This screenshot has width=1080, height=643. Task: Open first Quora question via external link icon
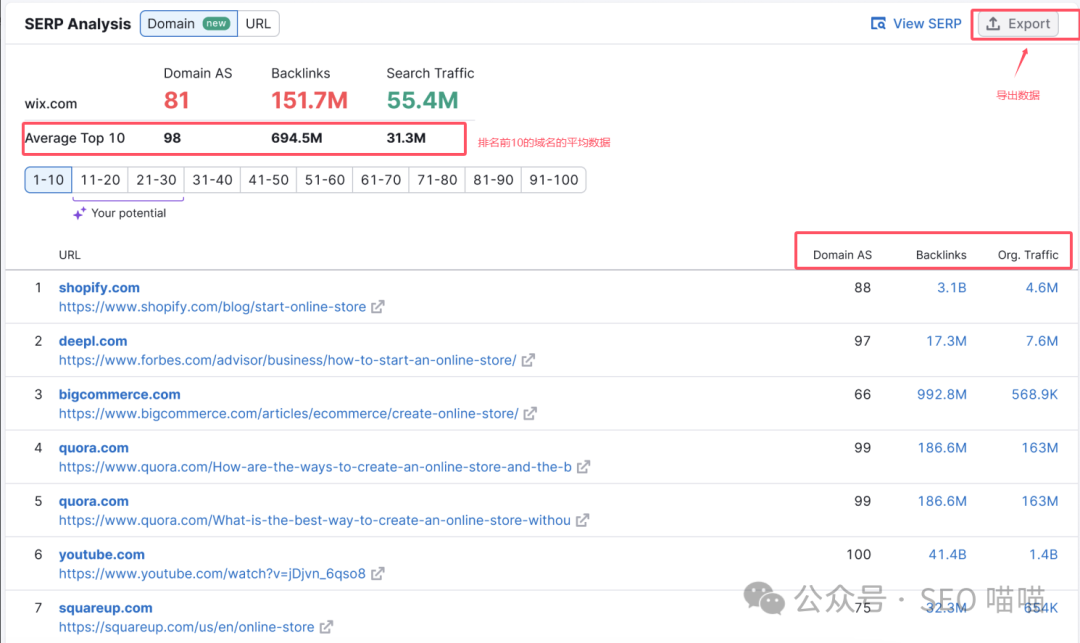pos(585,467)
